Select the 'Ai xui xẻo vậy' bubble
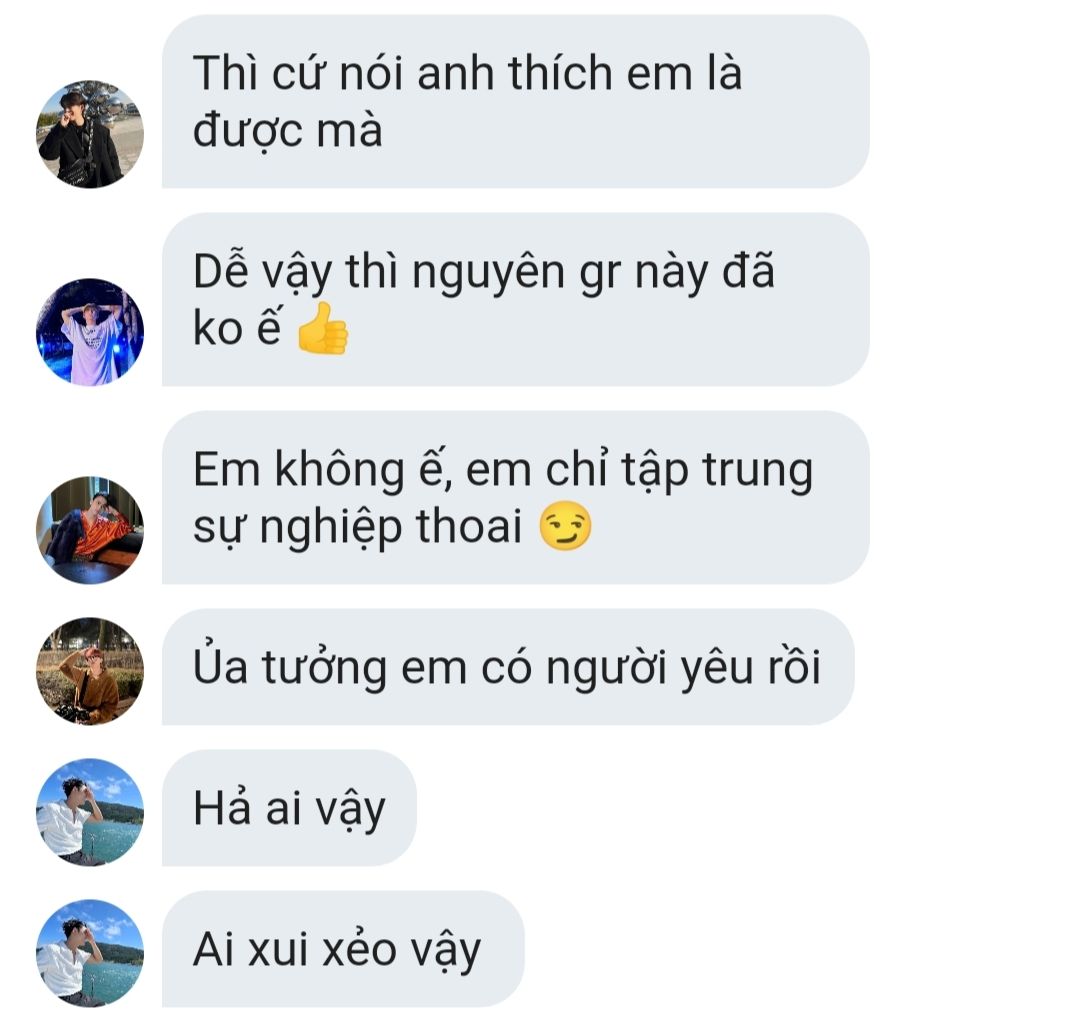The width and height of the screenshot is (1080, 1022). pyautogui.click(x=343, y=949)
